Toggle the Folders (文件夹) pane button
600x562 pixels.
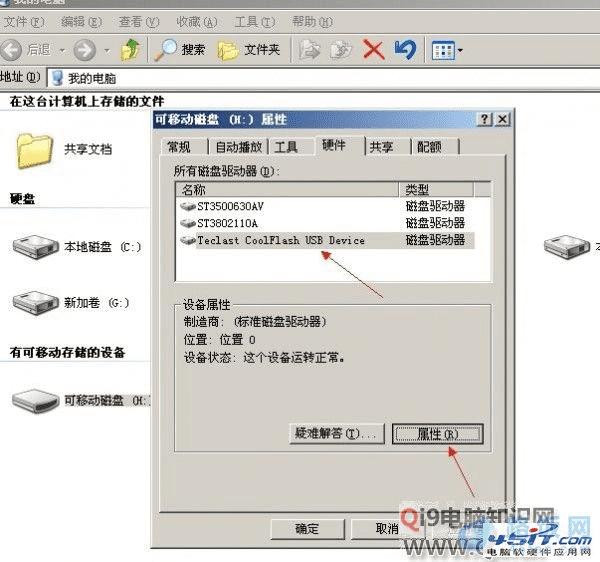(249, 50)
